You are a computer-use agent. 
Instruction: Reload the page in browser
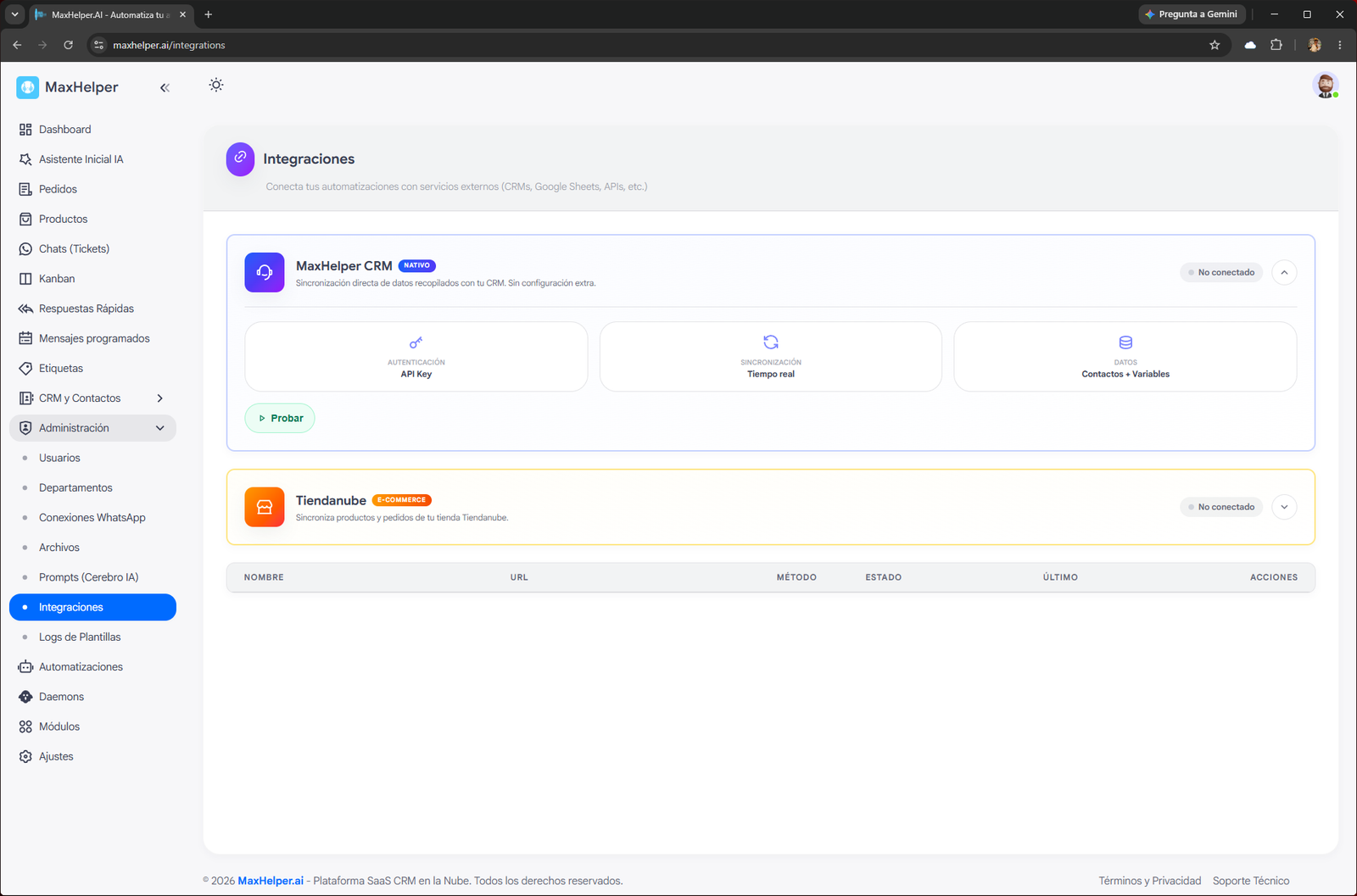(x=68, y=45)
